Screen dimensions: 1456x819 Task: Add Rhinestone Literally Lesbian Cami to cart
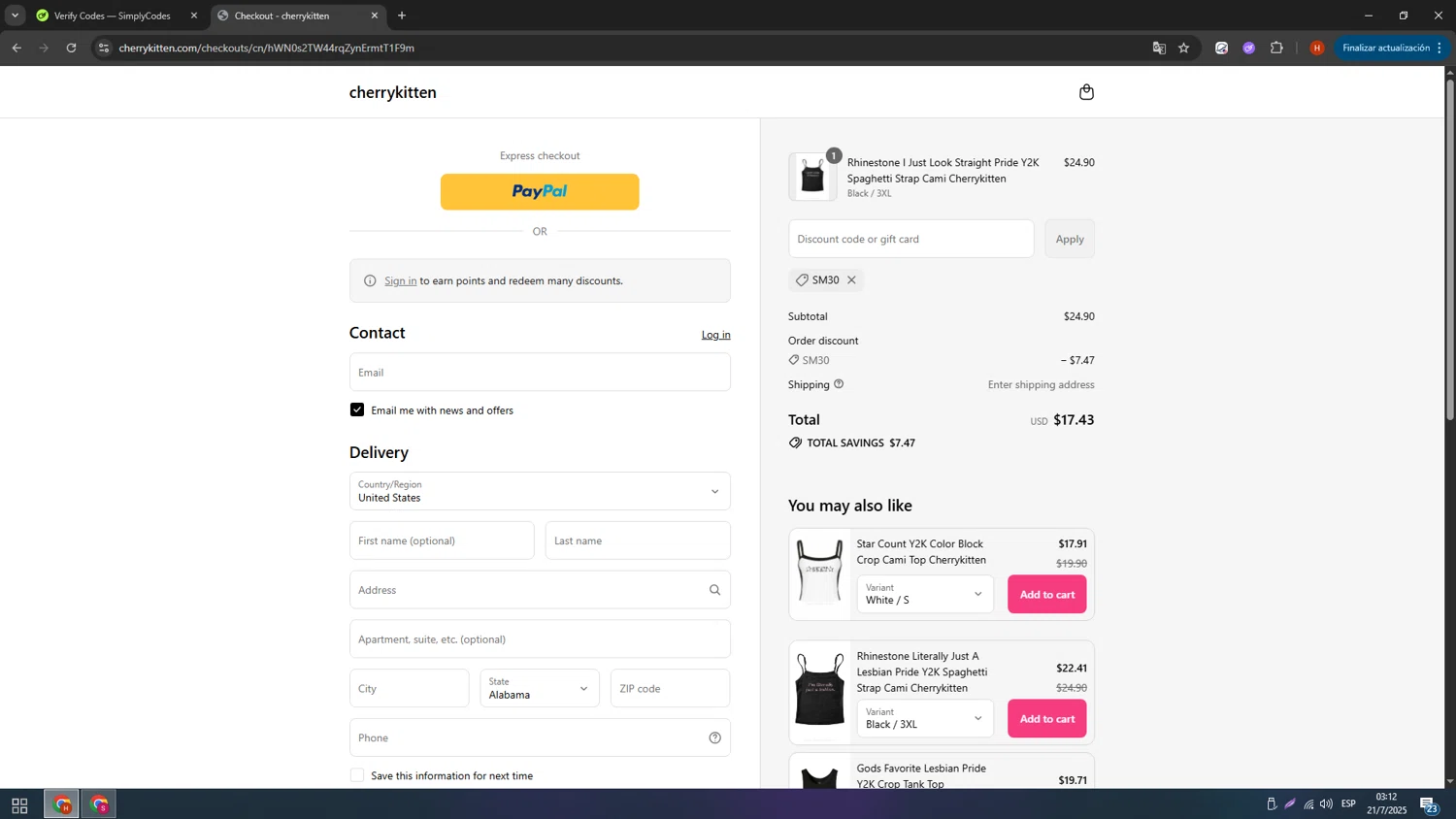point(1046,718)
